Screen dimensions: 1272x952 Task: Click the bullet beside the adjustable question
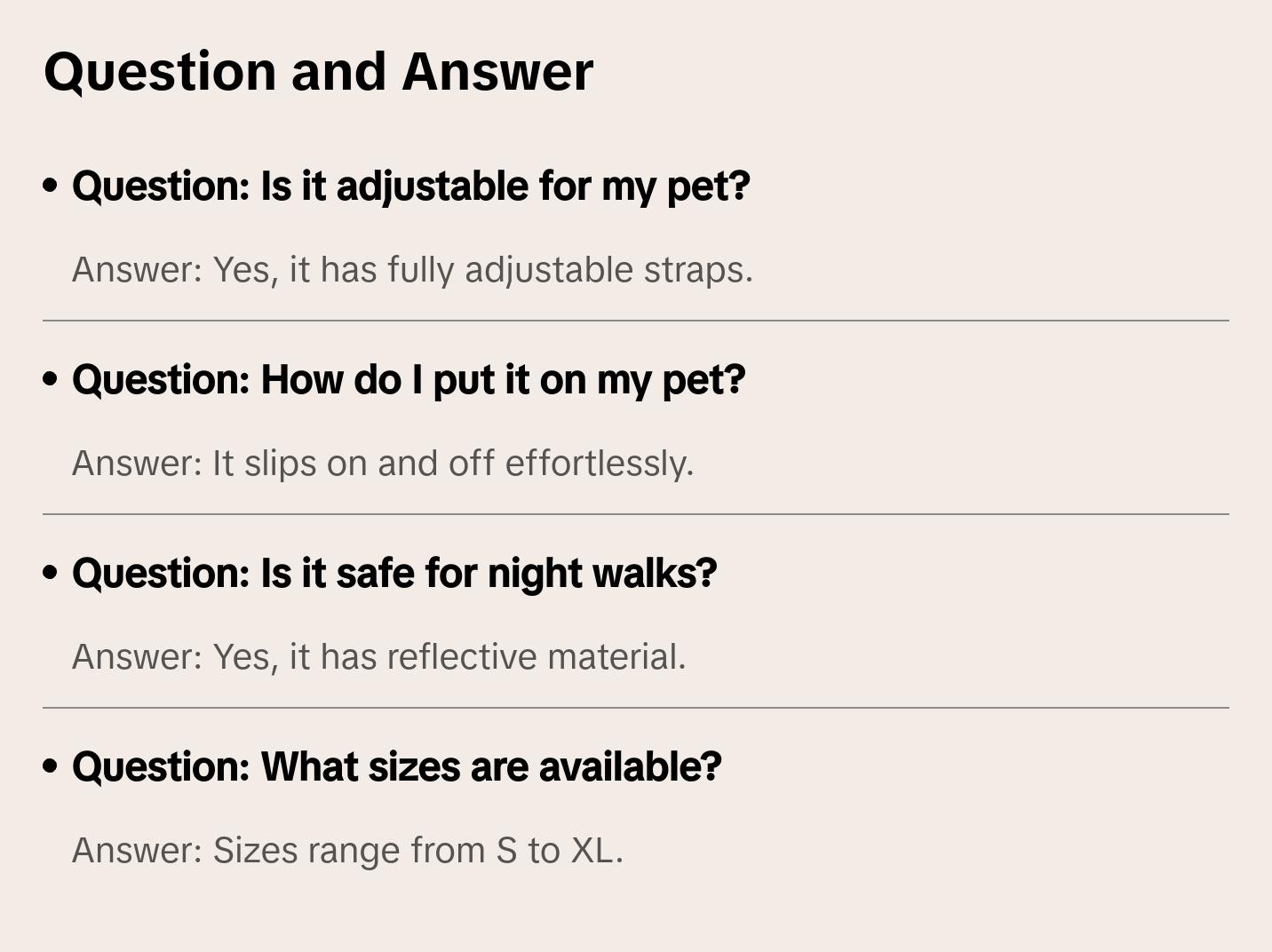click(x=51, y=186)
